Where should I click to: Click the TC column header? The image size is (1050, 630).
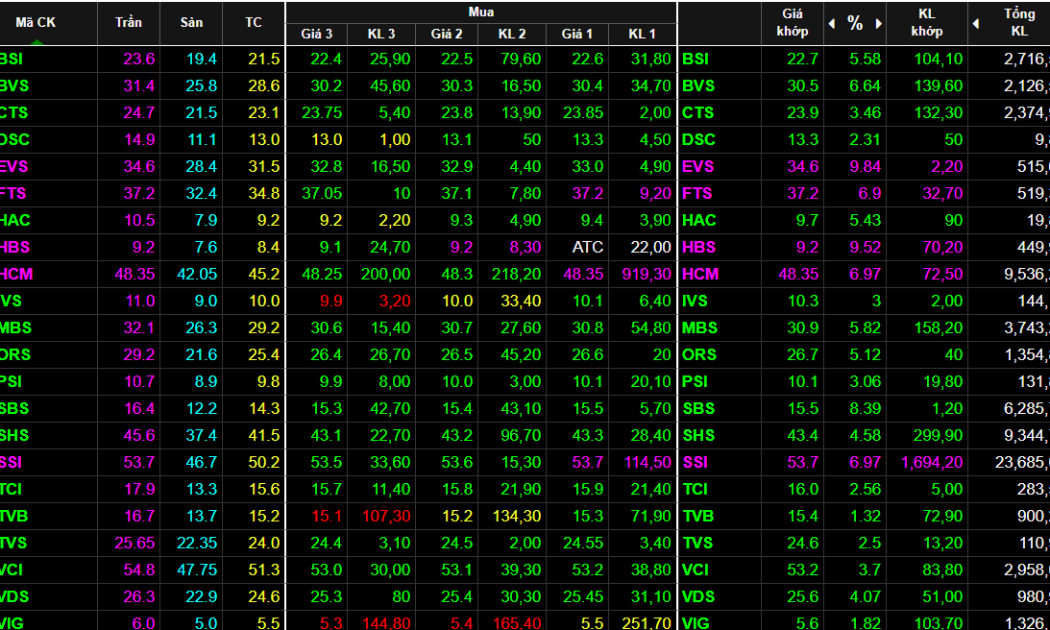pyautogui.click(x=254, y=22)
